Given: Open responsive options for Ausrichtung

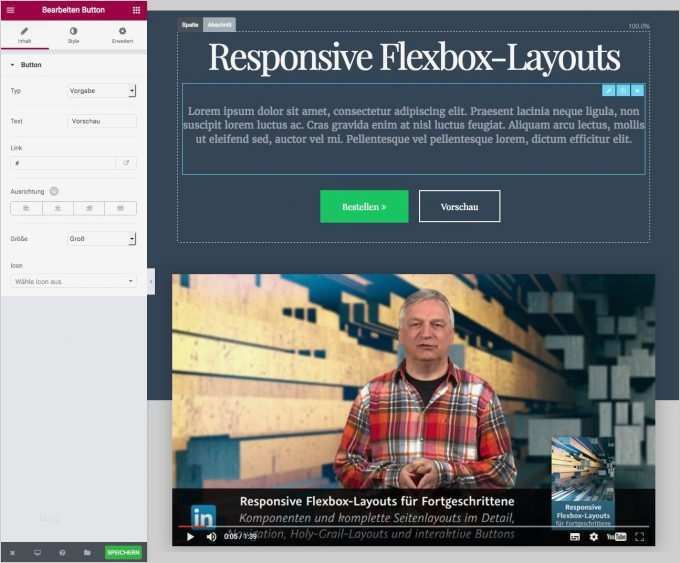Looking at the screenshot, I should [54, 191].
